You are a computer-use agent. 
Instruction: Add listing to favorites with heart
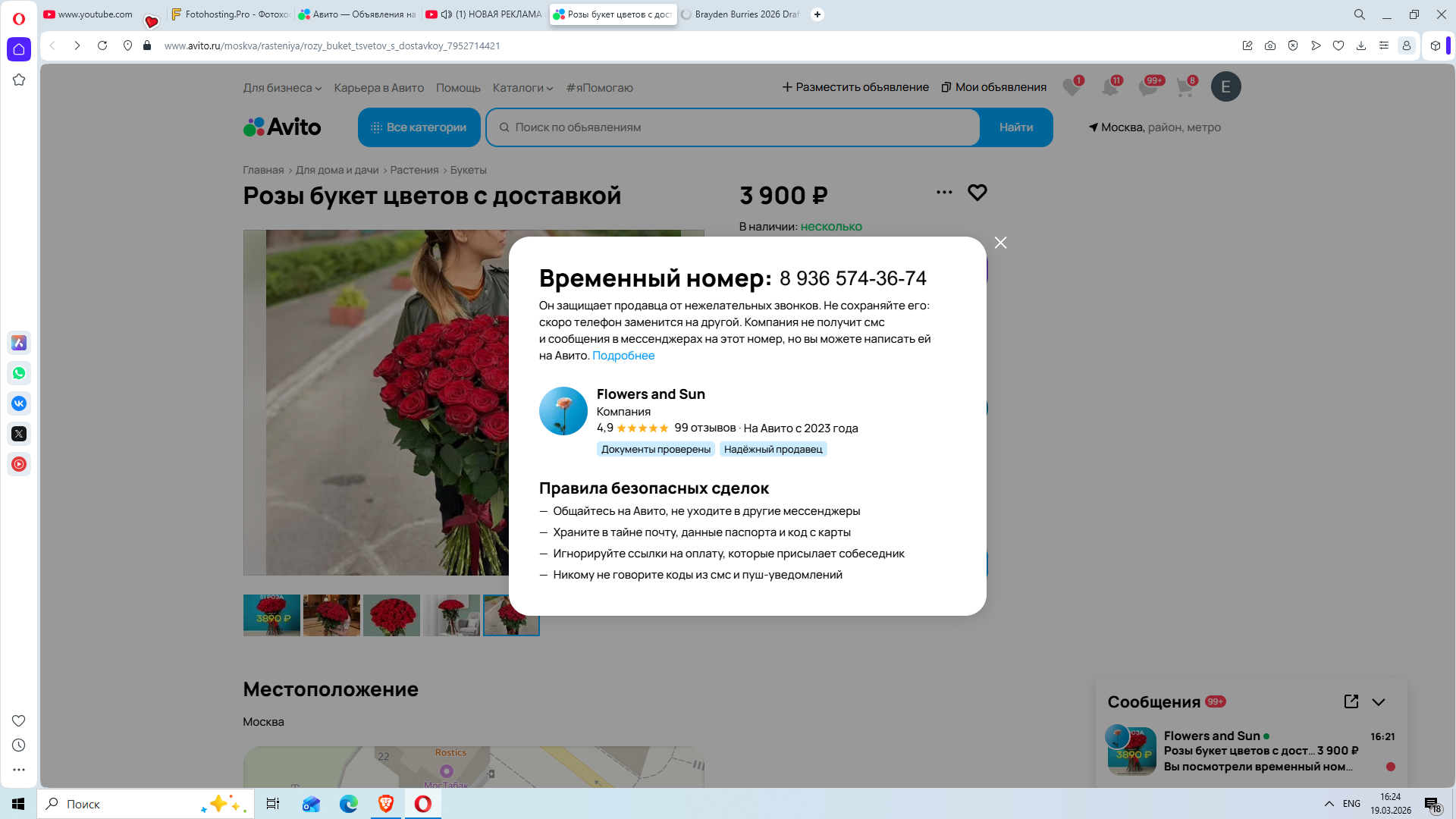coord(977,193)
